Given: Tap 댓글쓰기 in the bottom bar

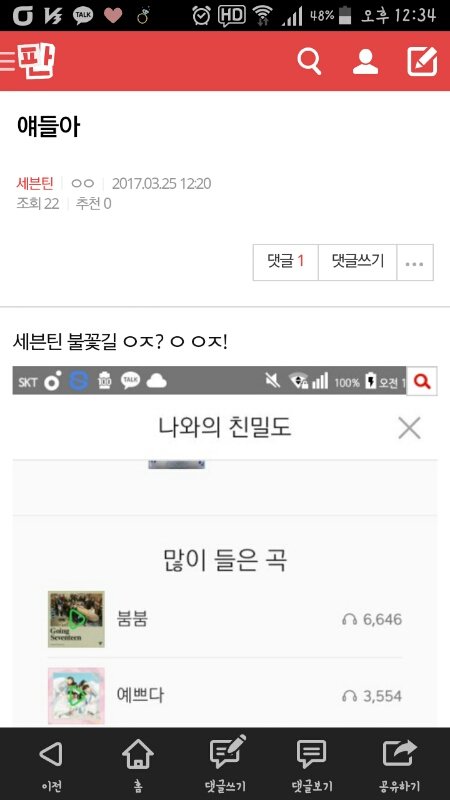Looking at the screenshot, I should 225,763.
